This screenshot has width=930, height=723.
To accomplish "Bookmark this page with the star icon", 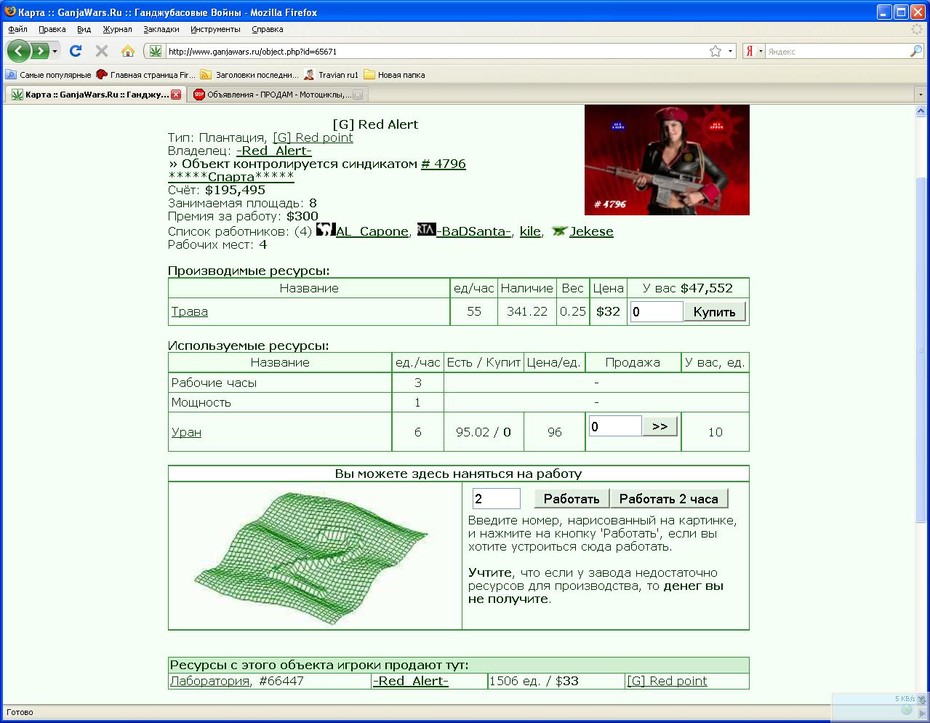I will pyautogui.click(x=715, y=52).
